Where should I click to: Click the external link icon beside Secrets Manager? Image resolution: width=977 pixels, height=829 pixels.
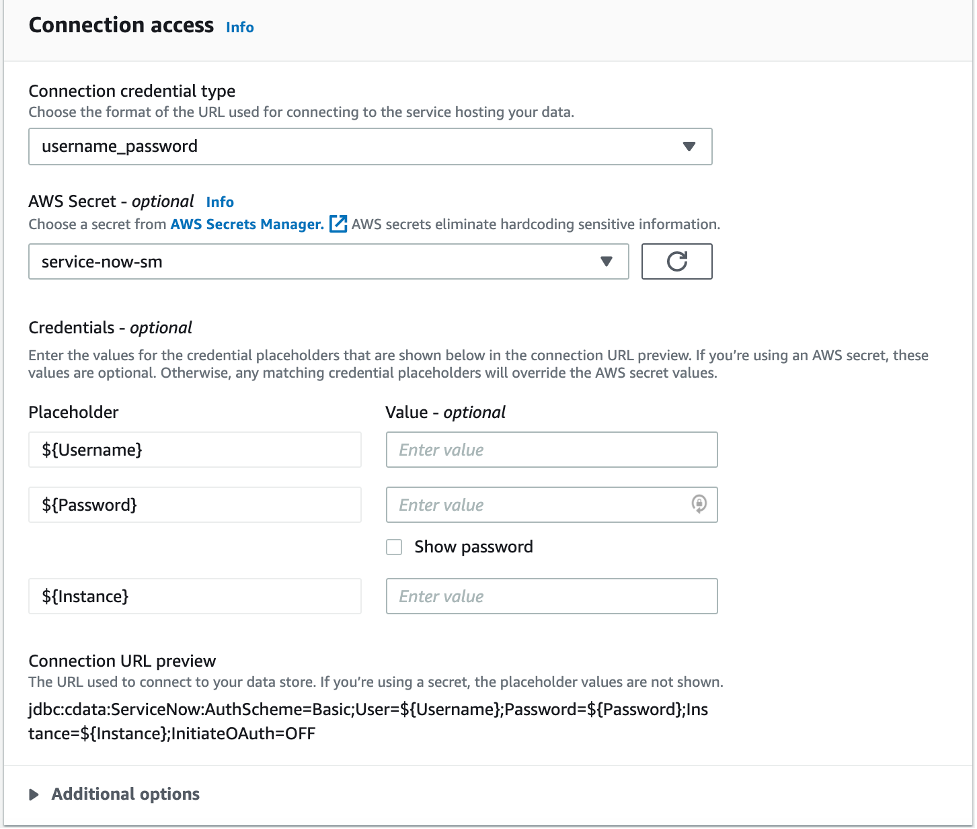coord(338,224)
